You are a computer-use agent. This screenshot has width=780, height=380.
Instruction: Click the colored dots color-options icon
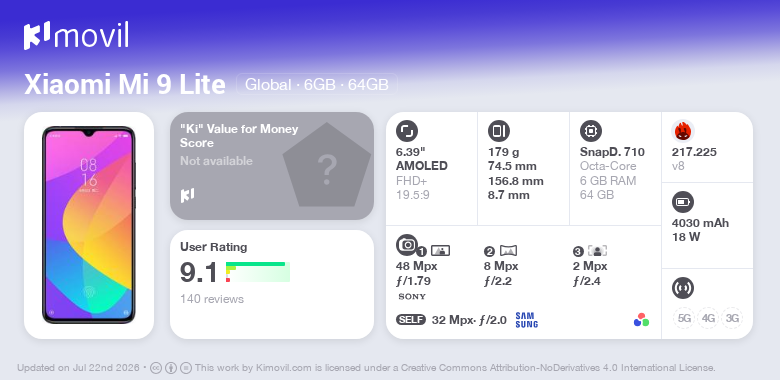point(641,320)
